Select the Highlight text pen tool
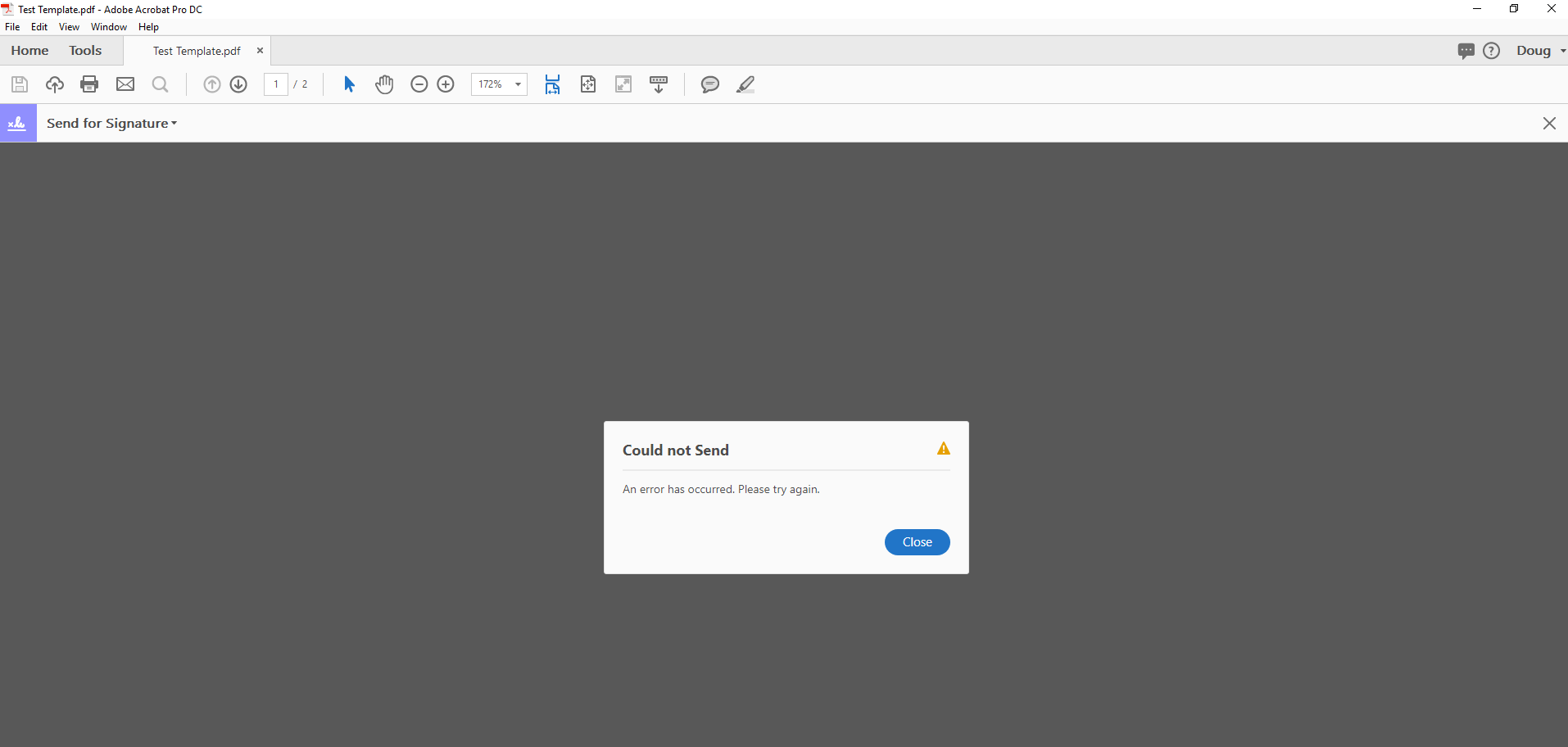Screen dimensions: 1568x747 point(745,84)
